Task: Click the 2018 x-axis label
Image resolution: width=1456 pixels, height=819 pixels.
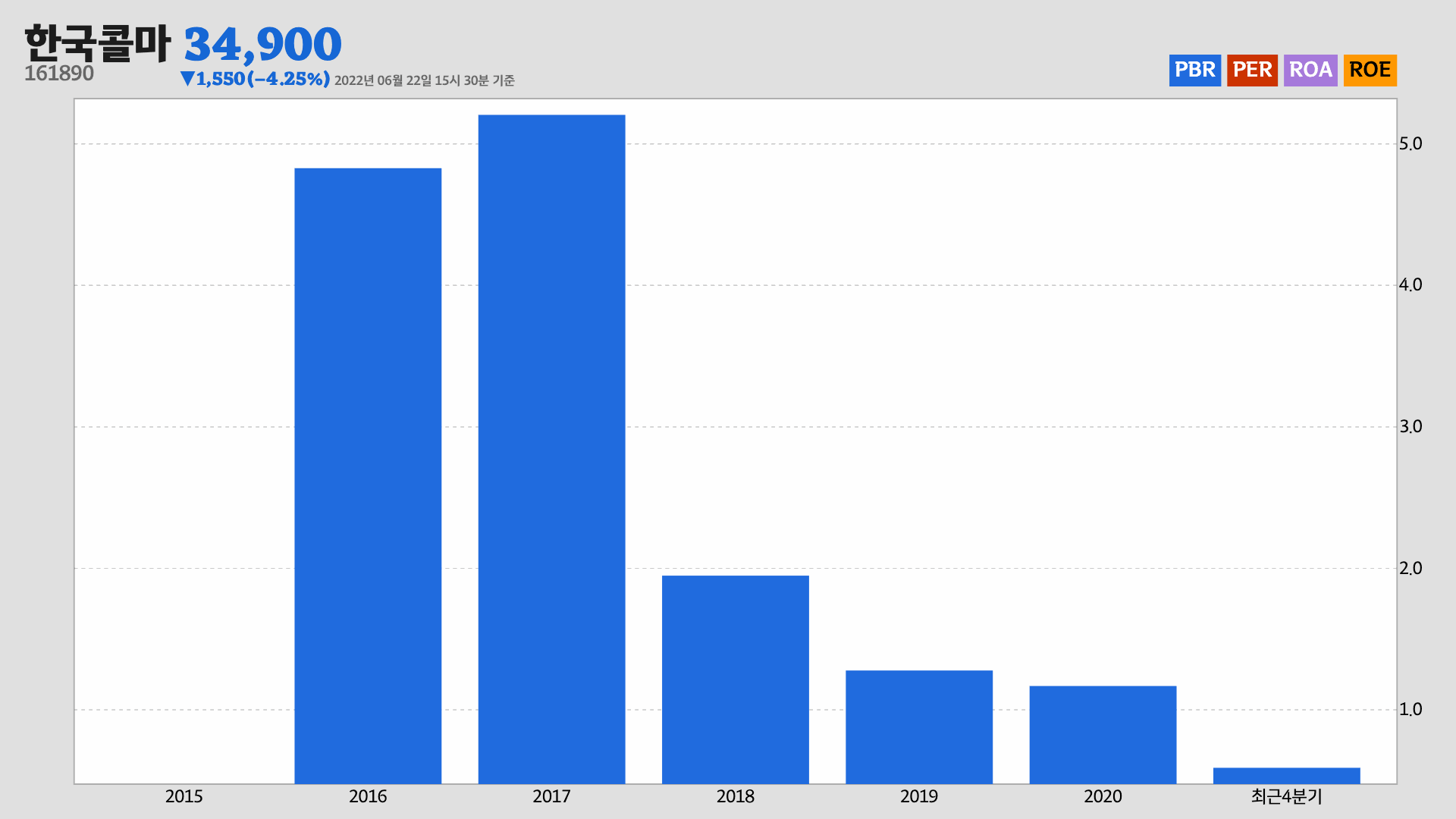Action: [736, 796]
